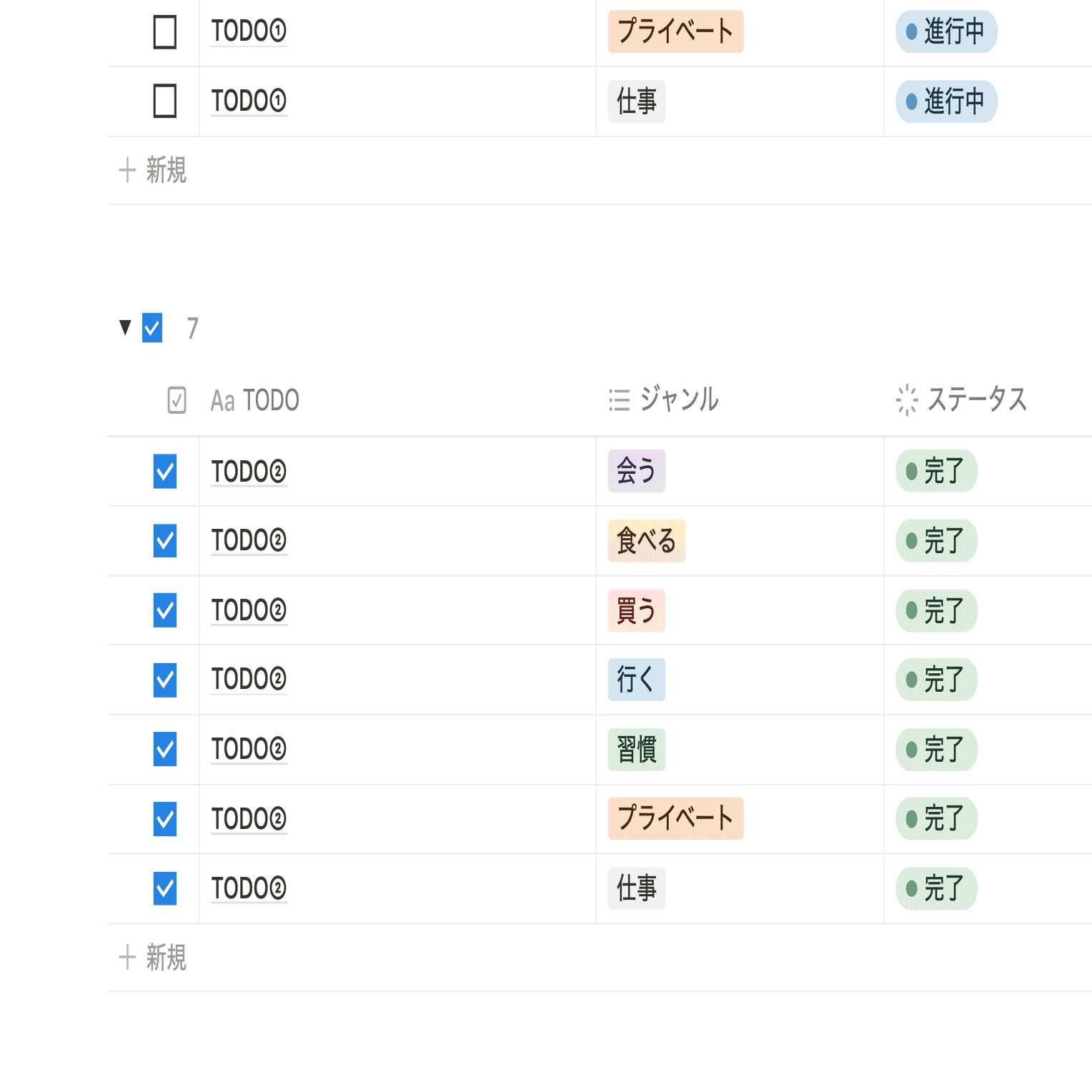1092x1092 pixels.
Task: Open the ステータス column header menu
Action: (x=961, y=399)
